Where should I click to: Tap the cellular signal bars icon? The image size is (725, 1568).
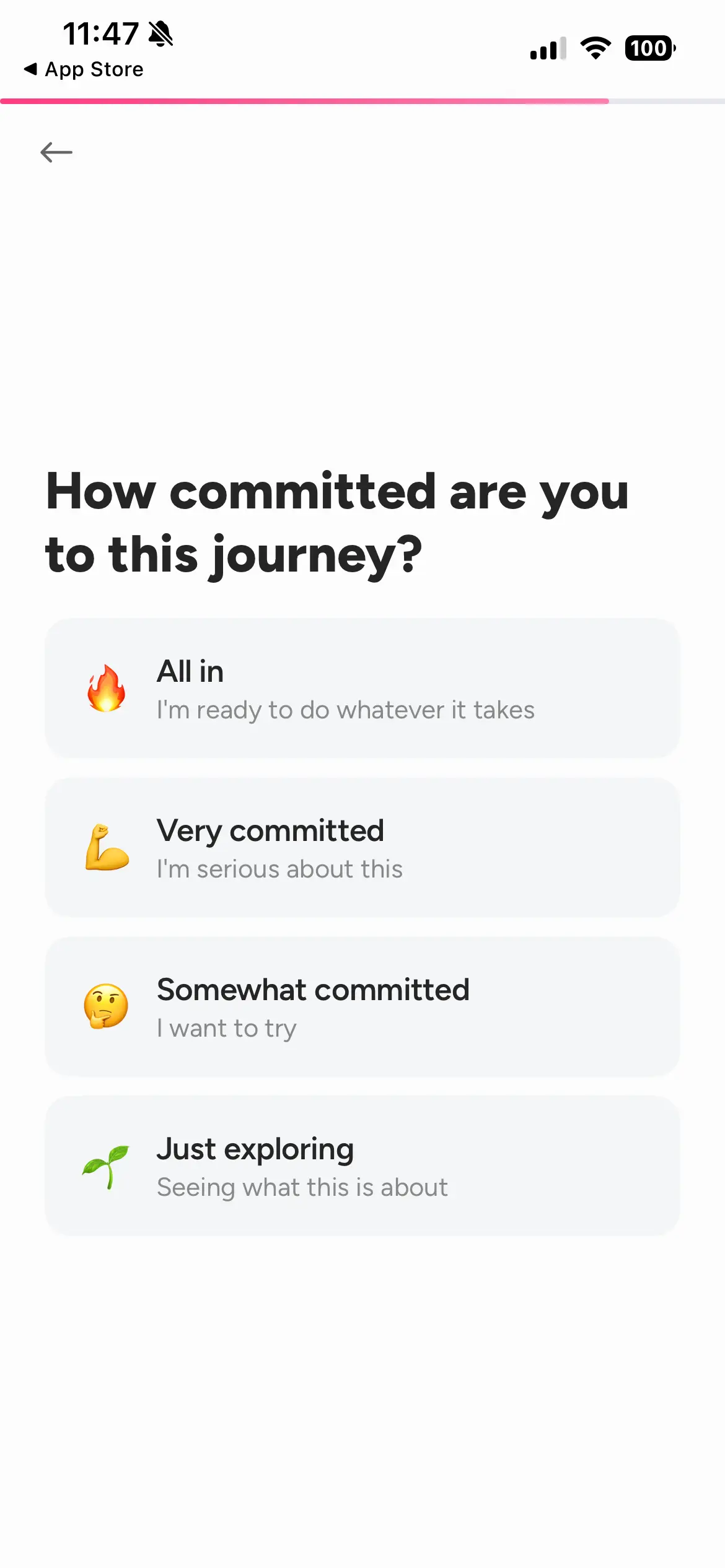point(548,49)
